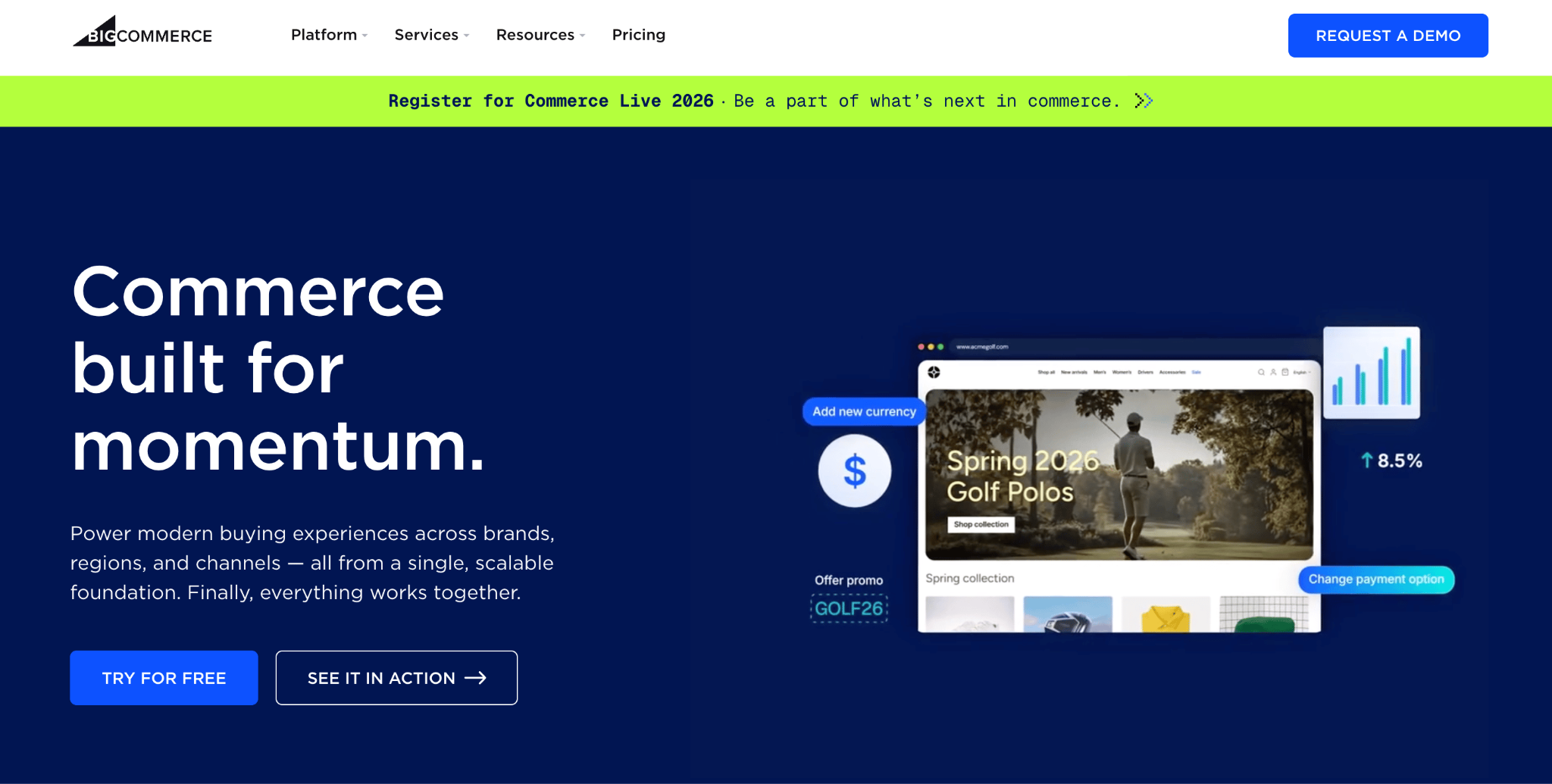The width and height of the screenshot is (1552, 784).
Task: Click the Request a Demo button
Action: pos(1388,36)
